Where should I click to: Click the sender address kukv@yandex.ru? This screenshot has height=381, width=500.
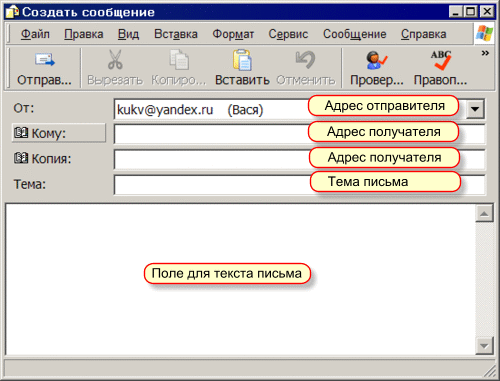[165, 109]
